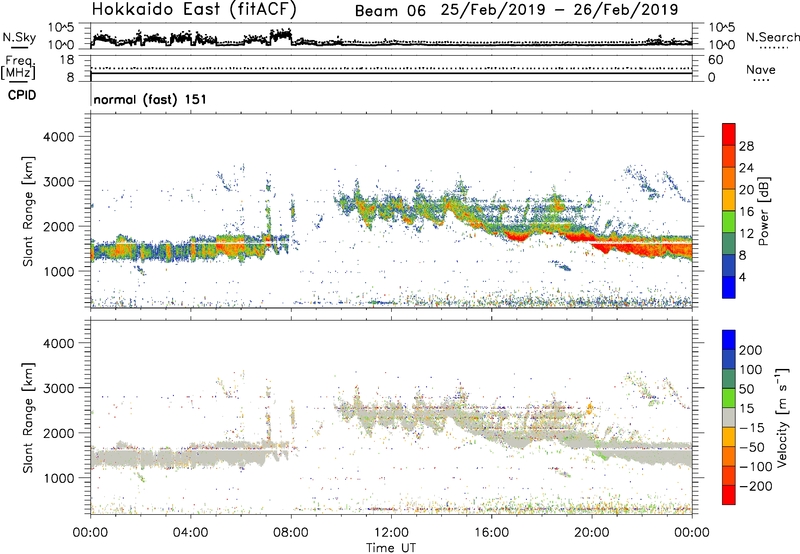The width and height of the screenshot is (800, 554).
Task: Select the Beam 06 label in header
Action: point(390,10)
